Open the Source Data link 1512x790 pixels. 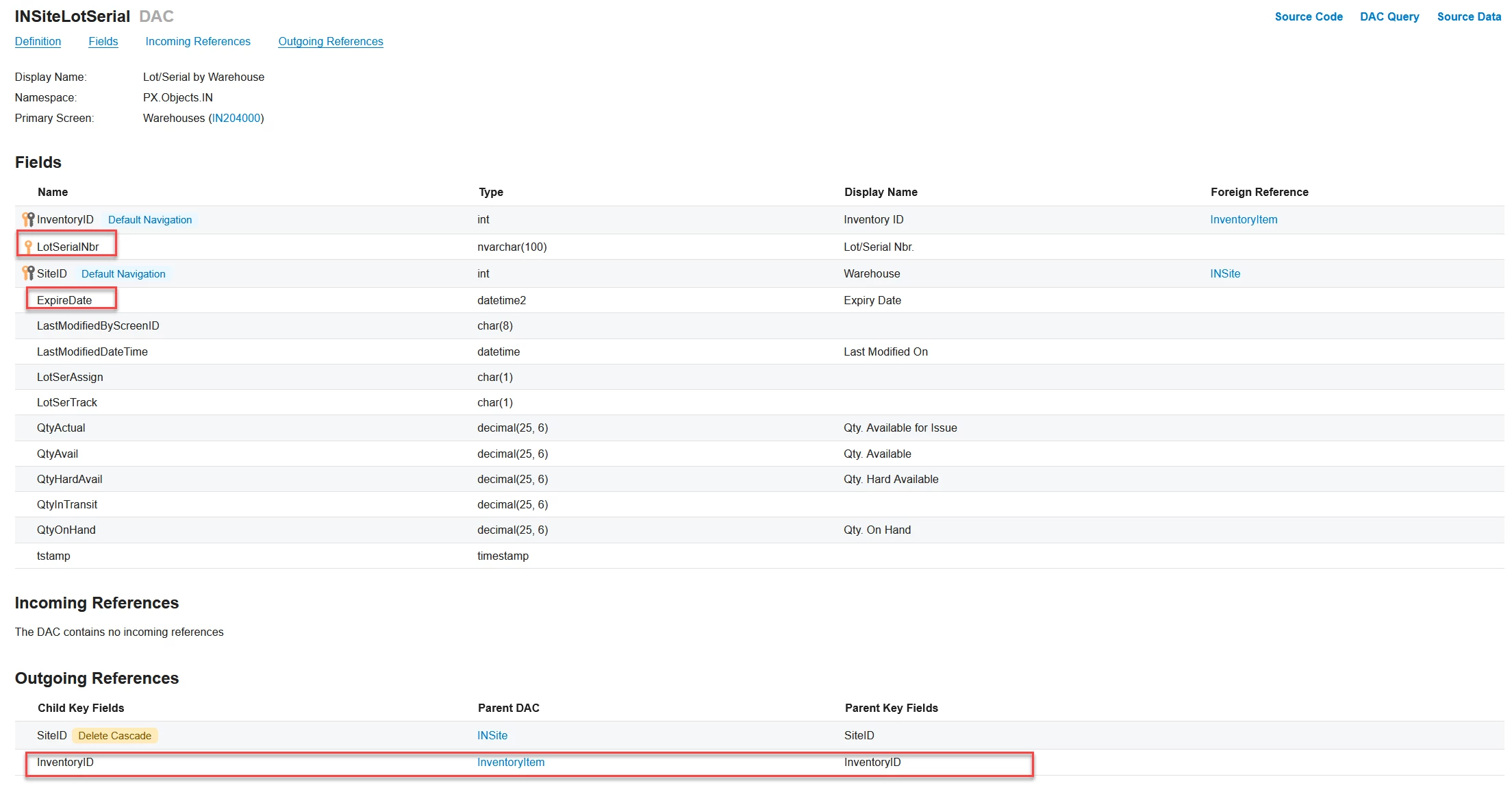1468,16
